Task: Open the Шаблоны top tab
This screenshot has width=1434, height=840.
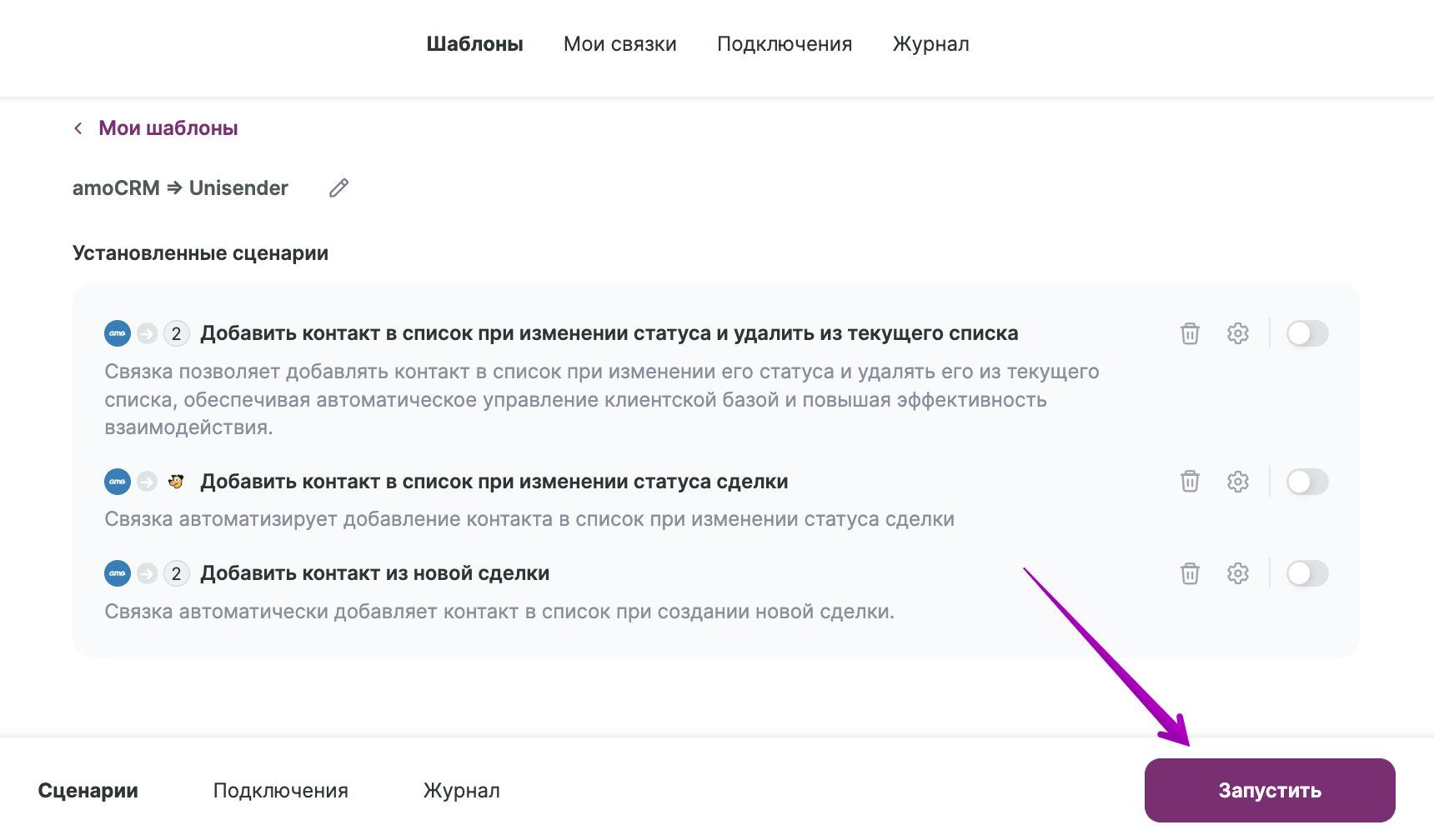Action: tap(475, 44)
